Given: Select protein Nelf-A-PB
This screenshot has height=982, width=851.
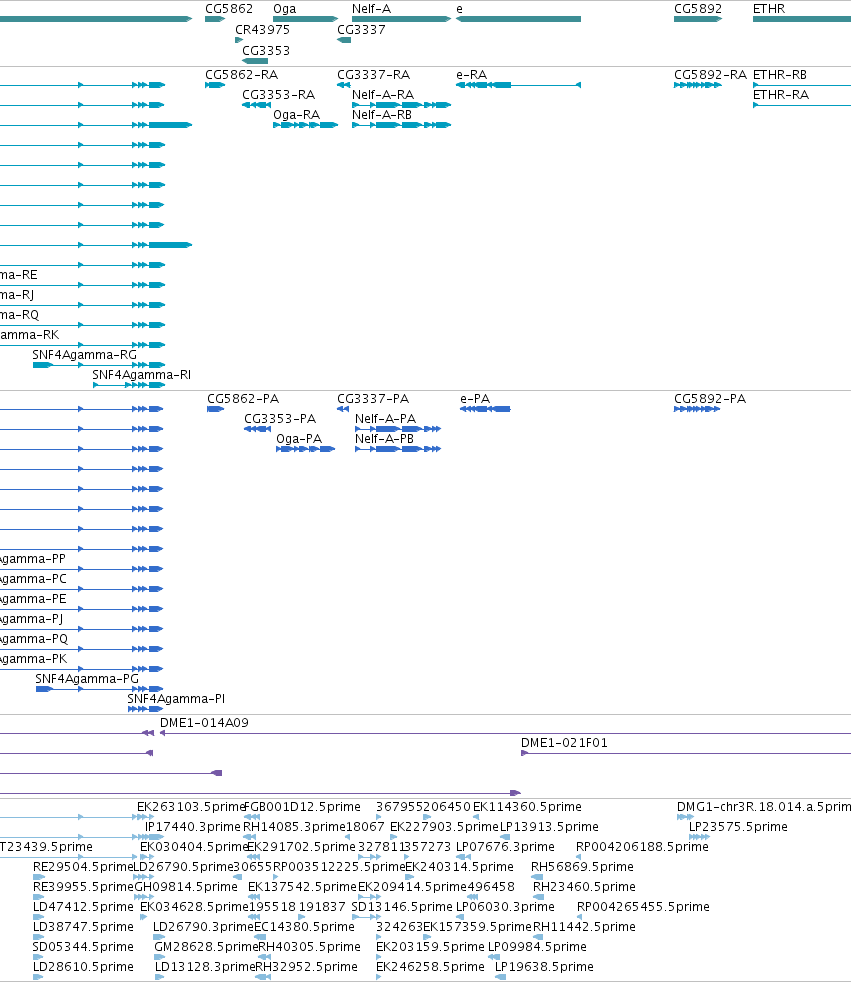Looking at the screenshot, I should (384, 439).
